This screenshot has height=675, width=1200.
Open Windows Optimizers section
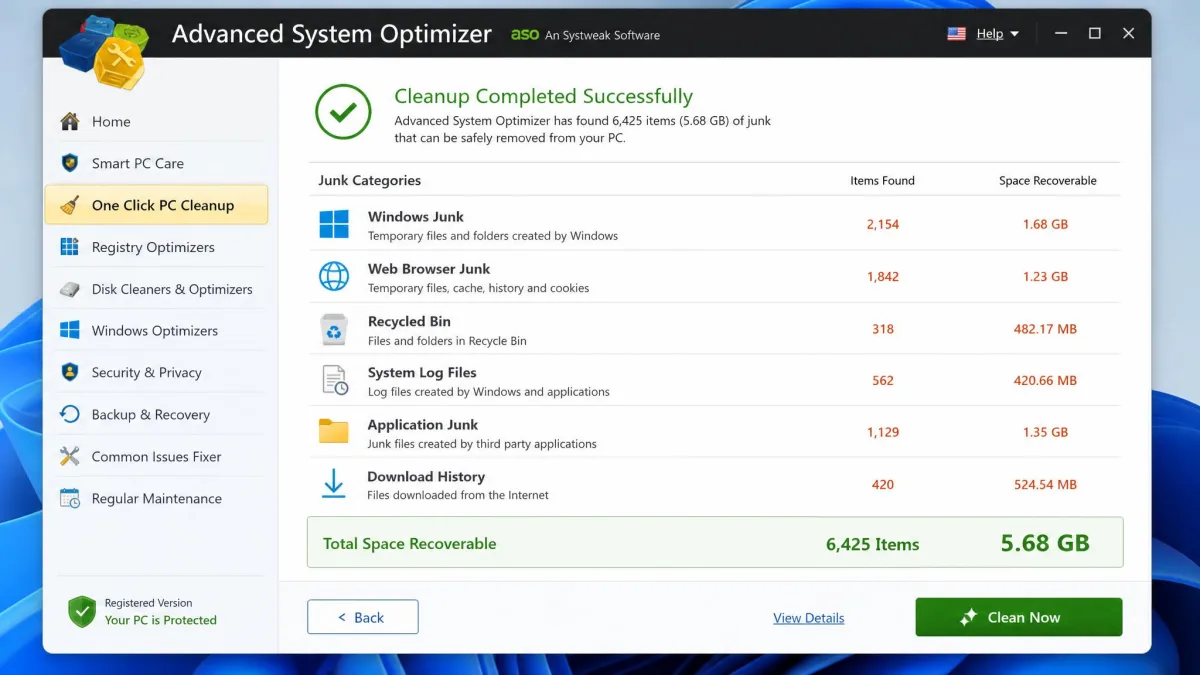coord(155,331)
